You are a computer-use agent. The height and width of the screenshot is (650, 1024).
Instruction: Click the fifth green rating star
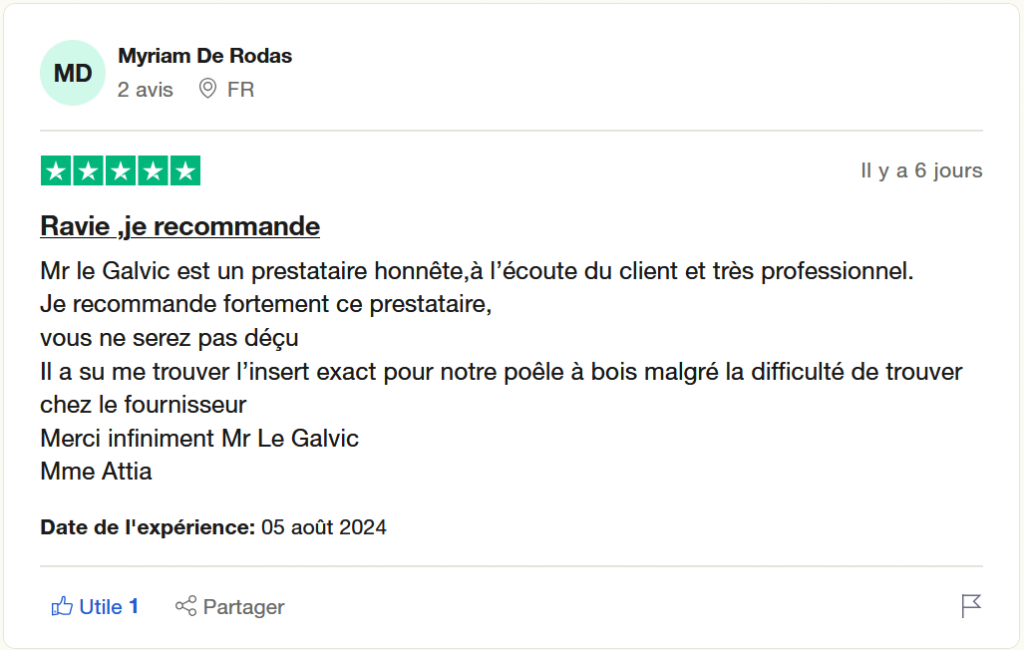pos(185,171)
